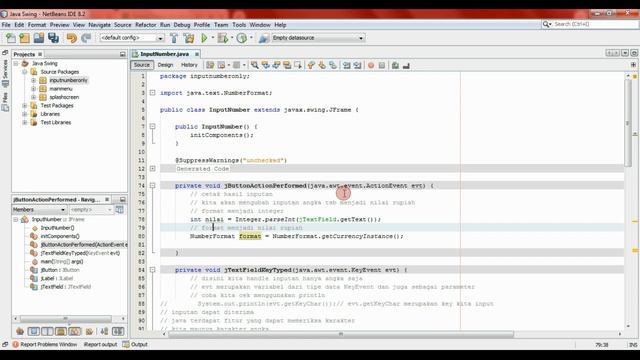Select jTextFieldKeyTyped in the Navigator

80,253
